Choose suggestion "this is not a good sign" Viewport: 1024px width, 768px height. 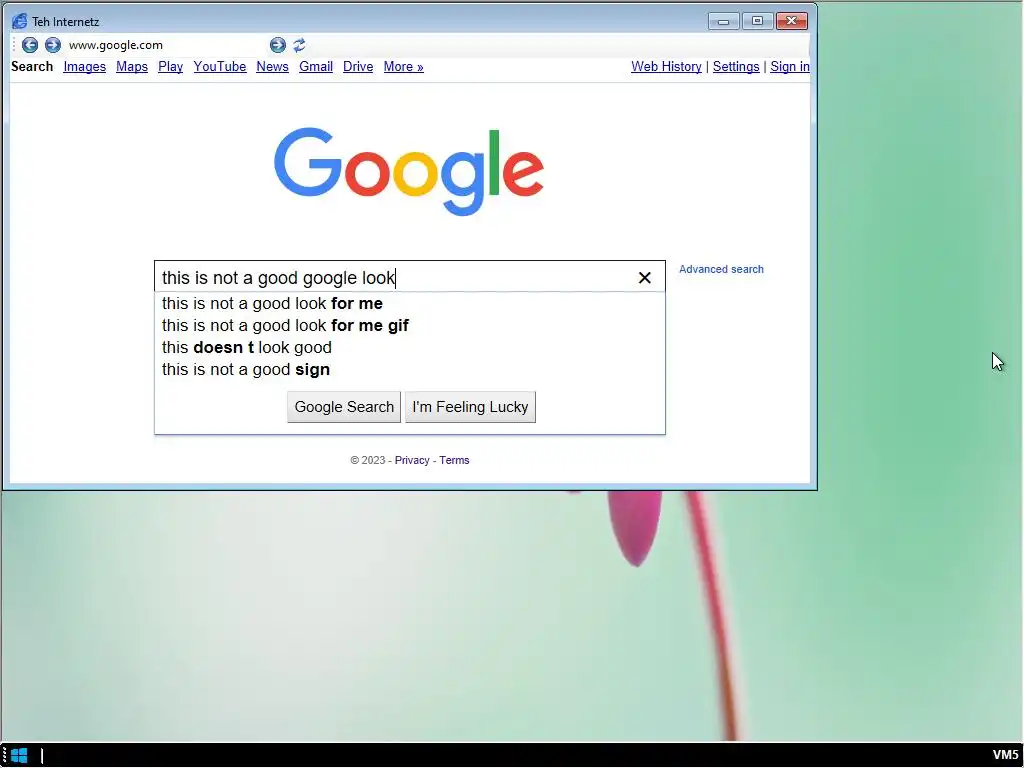point(409,370)
